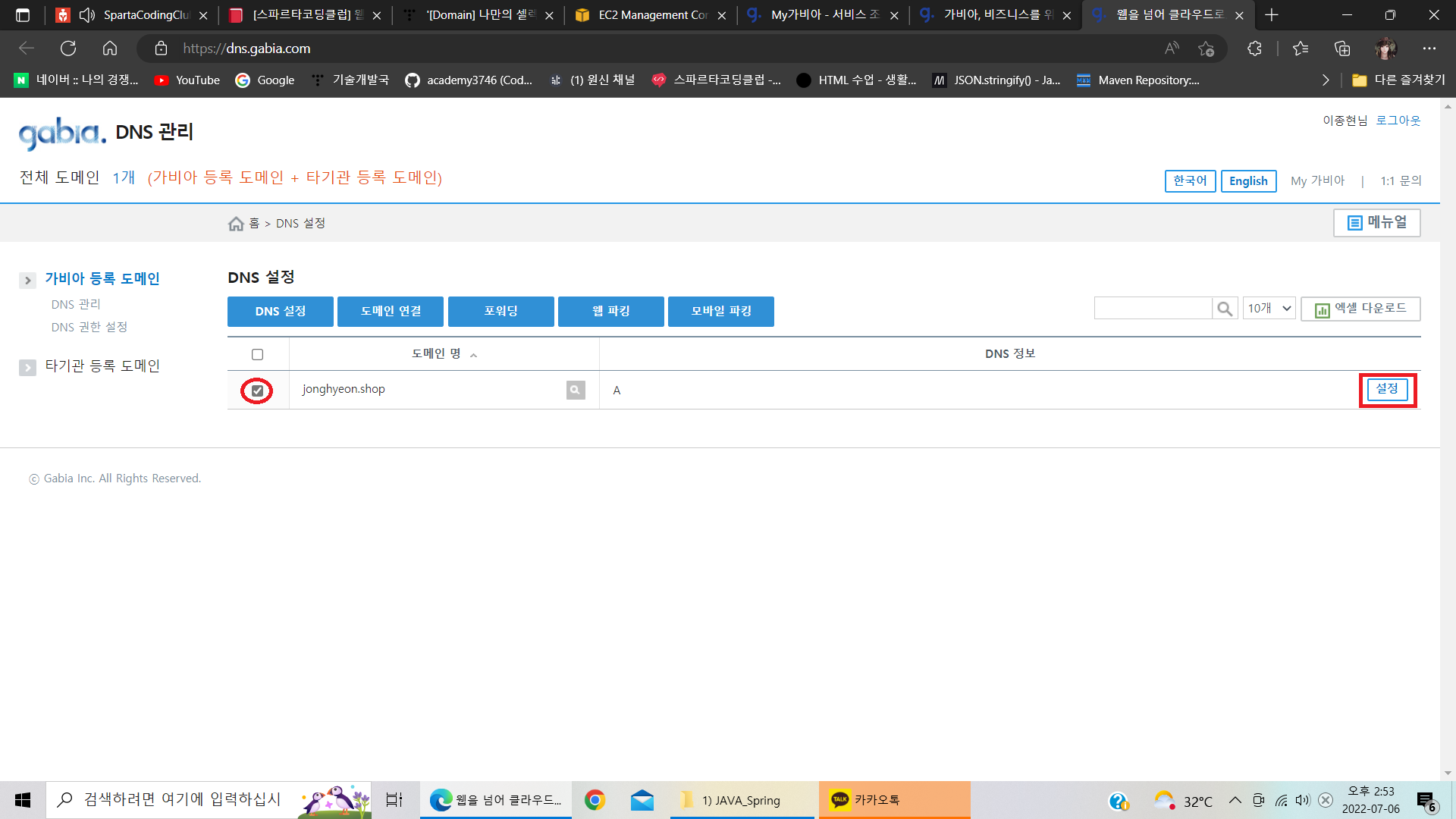Click the search magnifier icon beside domain filter

[x=1224, y=309]
